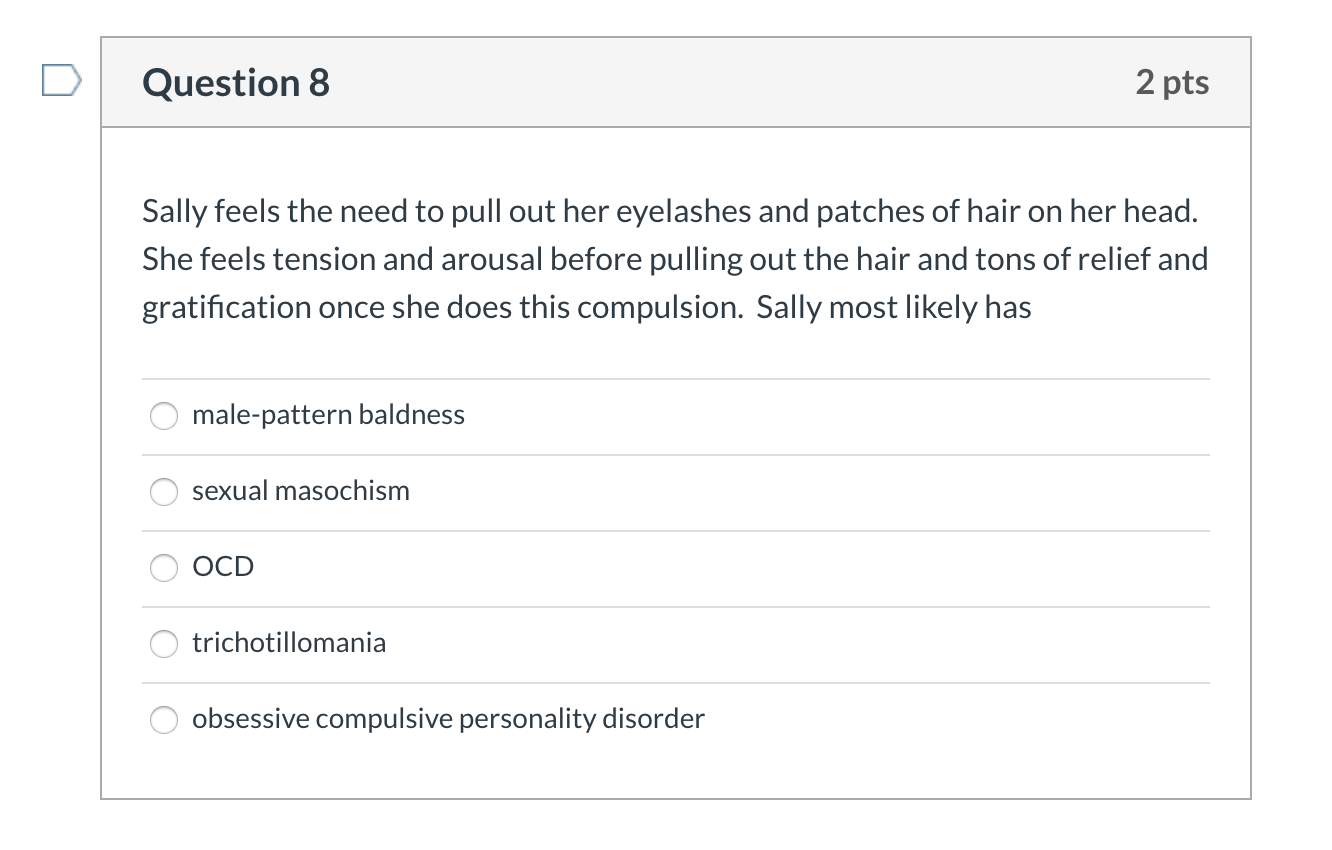Choose the sexual masochism radio button
Screen dimensions: 1332x850
[x=164, y=492]
